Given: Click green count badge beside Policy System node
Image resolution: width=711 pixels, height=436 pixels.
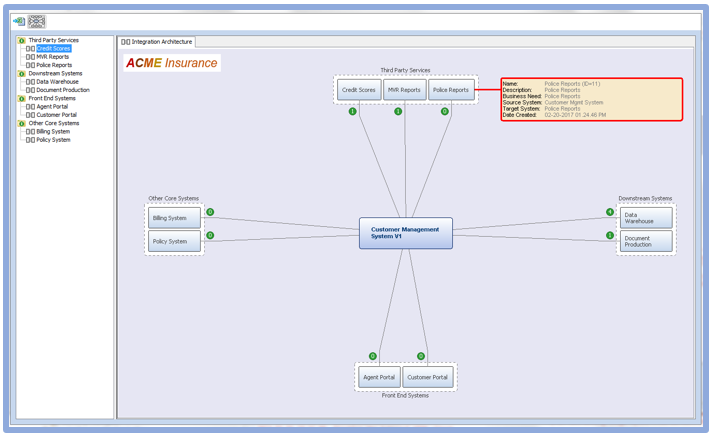Looking at the screenshot, I should click(210, 235).
